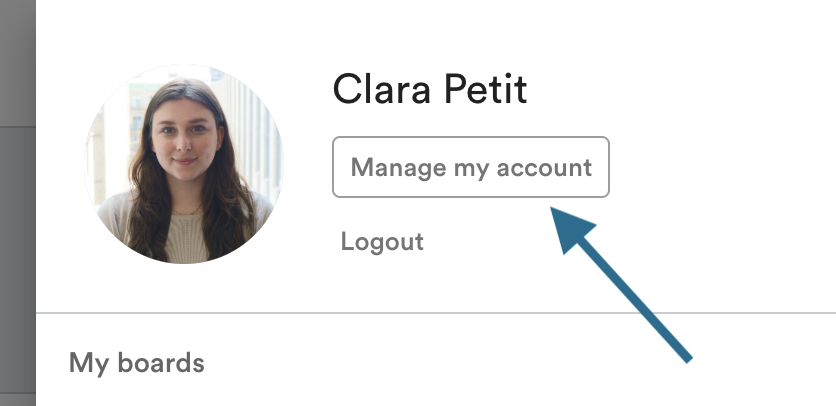
Task: Select the "Clara Petit" name heading
Action: [x=430, y=91]
